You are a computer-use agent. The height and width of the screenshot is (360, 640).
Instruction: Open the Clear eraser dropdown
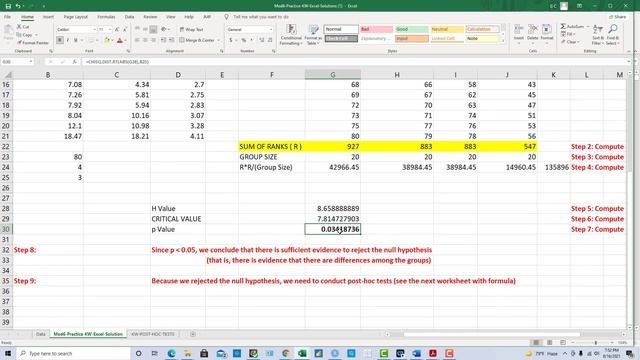[x=570, y=42]
